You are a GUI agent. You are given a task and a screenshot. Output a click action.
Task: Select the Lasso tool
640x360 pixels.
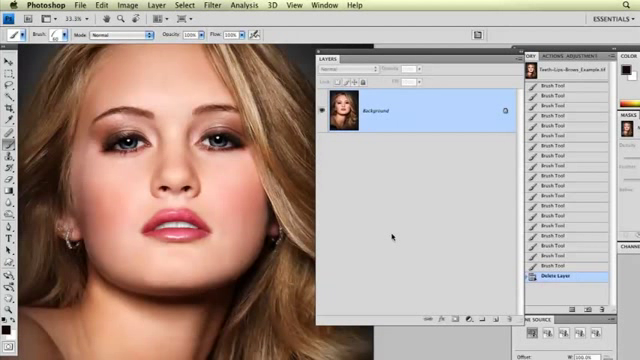click(8, 85)
